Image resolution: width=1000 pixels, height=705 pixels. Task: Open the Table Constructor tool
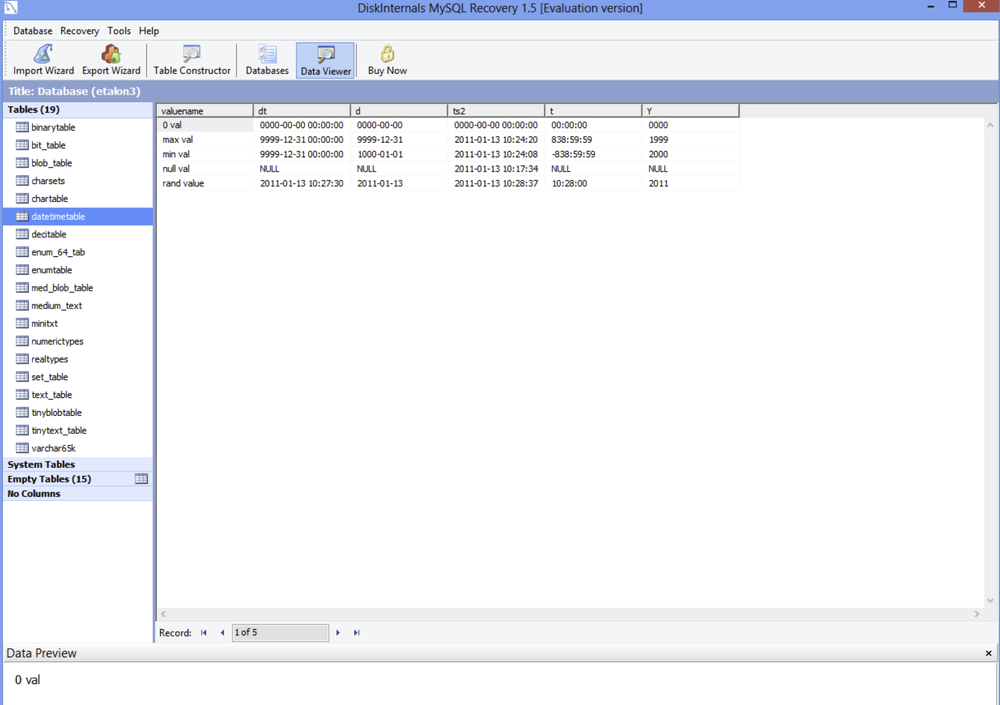pyautogui.click(x=191, y=60)
